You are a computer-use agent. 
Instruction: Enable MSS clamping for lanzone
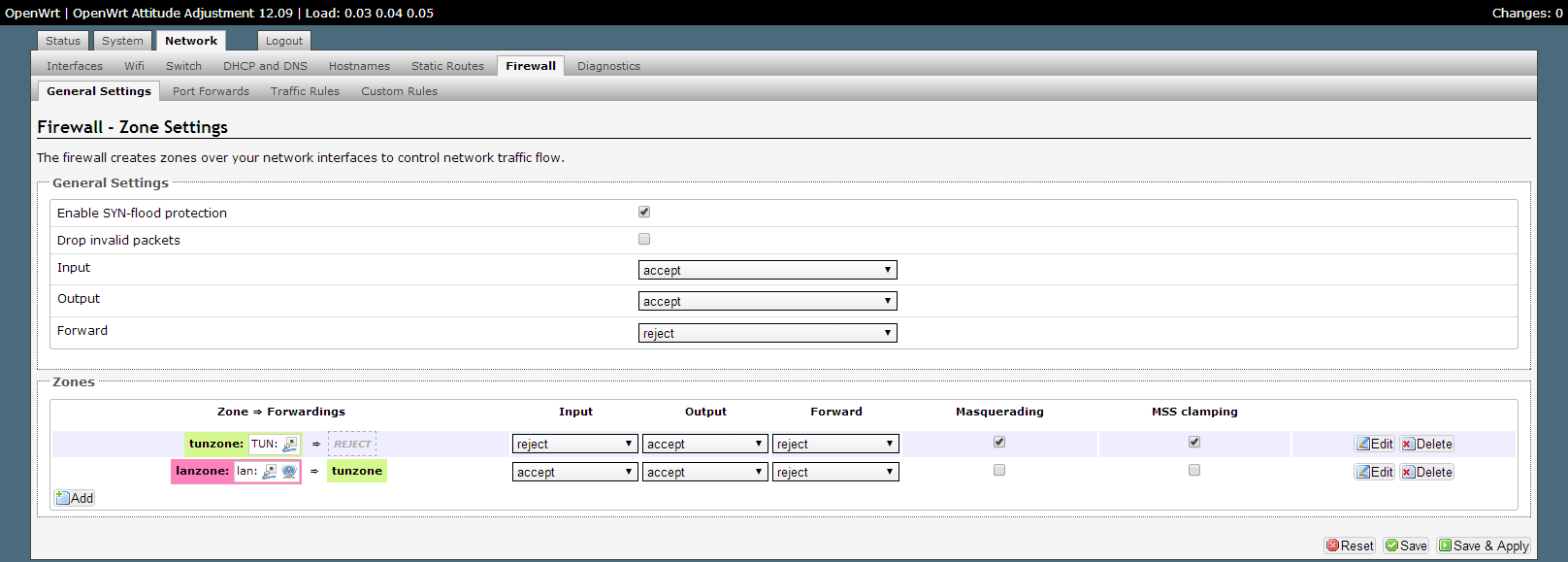coord(1194,470)
